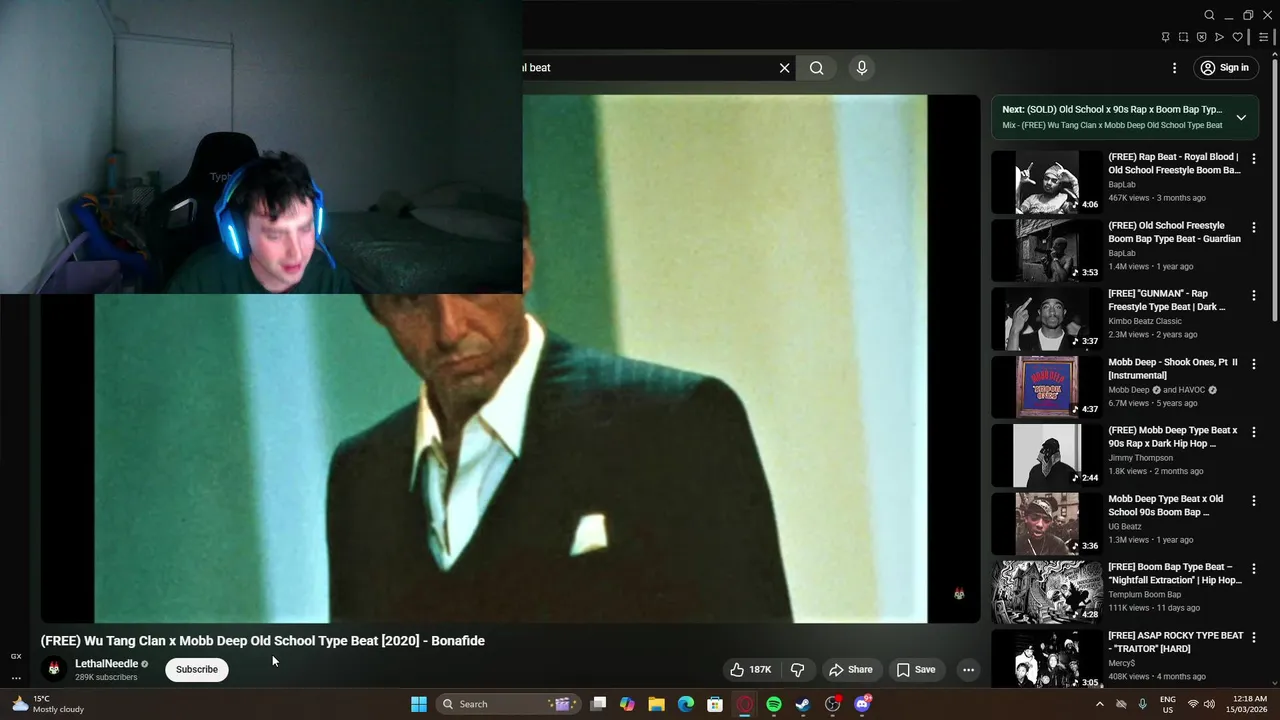Open options for Nightfall Extraction video
The image size is (1280, 720).
tap(1254, 569)
